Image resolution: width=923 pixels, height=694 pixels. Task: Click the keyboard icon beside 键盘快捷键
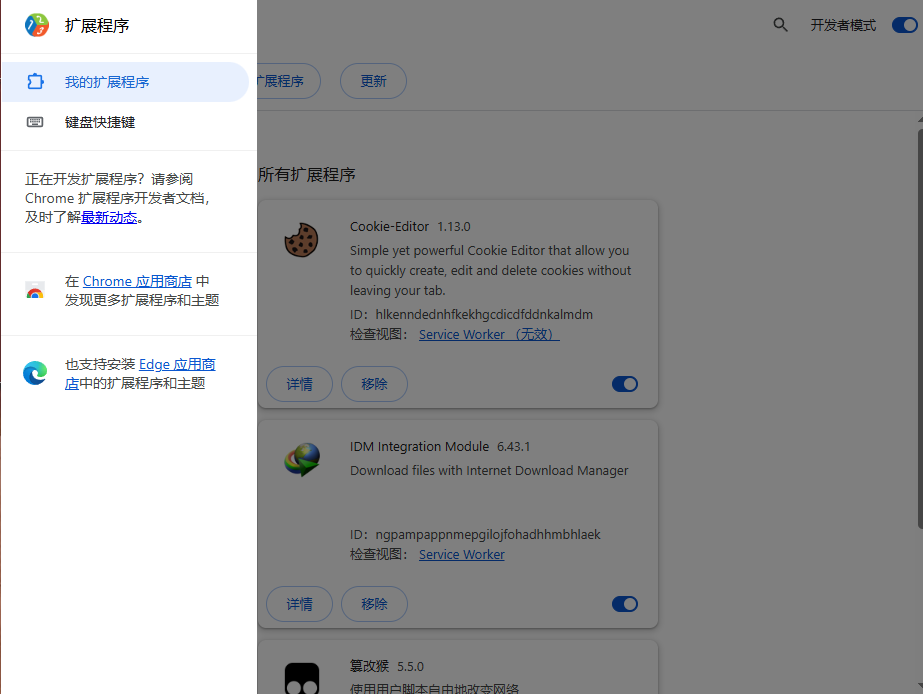coord(35,122)
